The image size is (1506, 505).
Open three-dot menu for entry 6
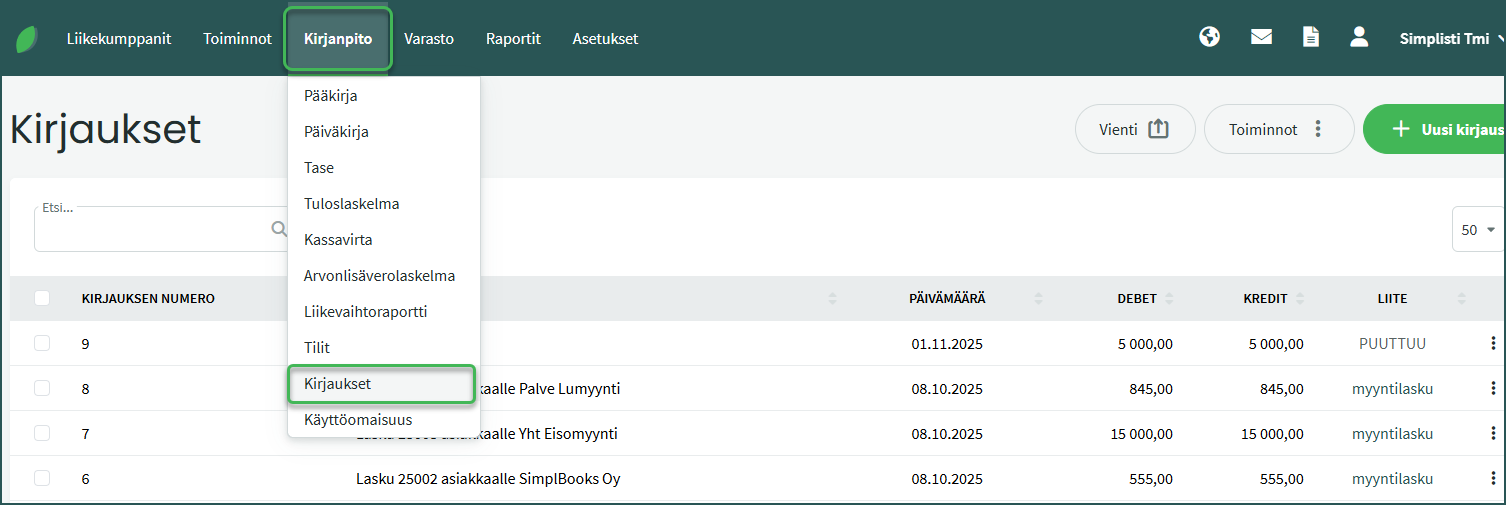click(x=1492, y=479)
